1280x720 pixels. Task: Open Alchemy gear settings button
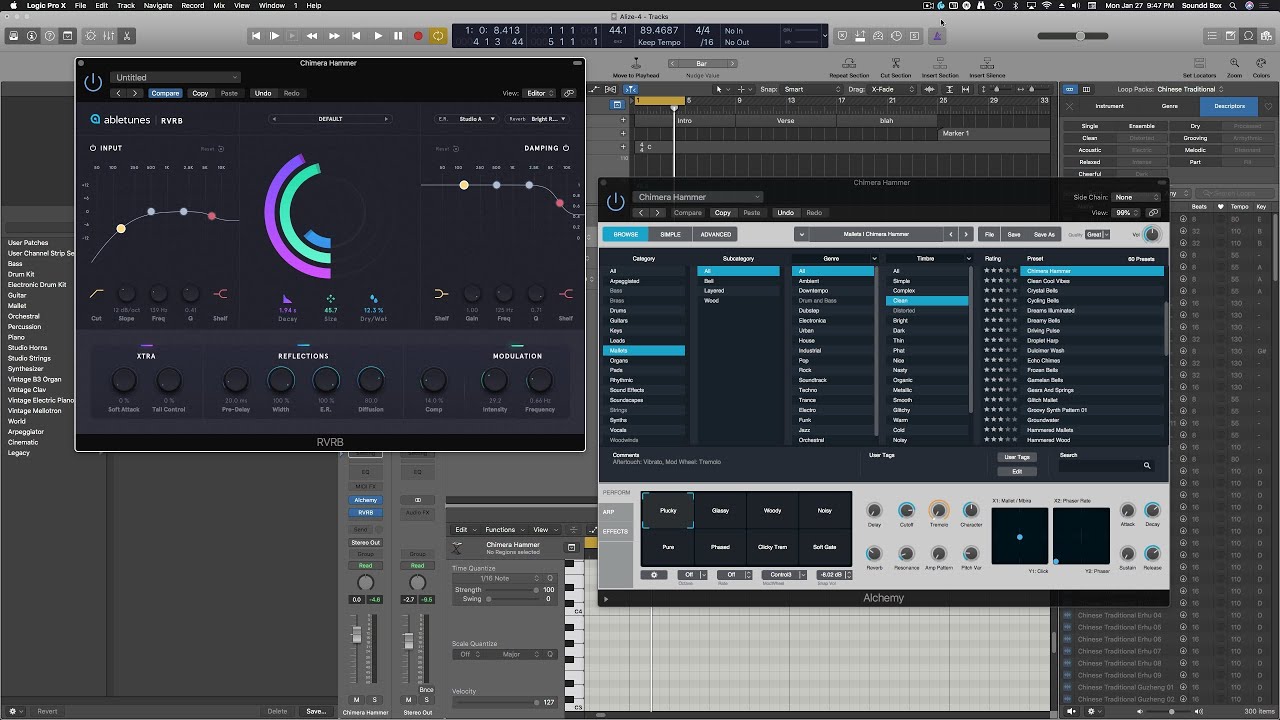(x=654, y=575)
